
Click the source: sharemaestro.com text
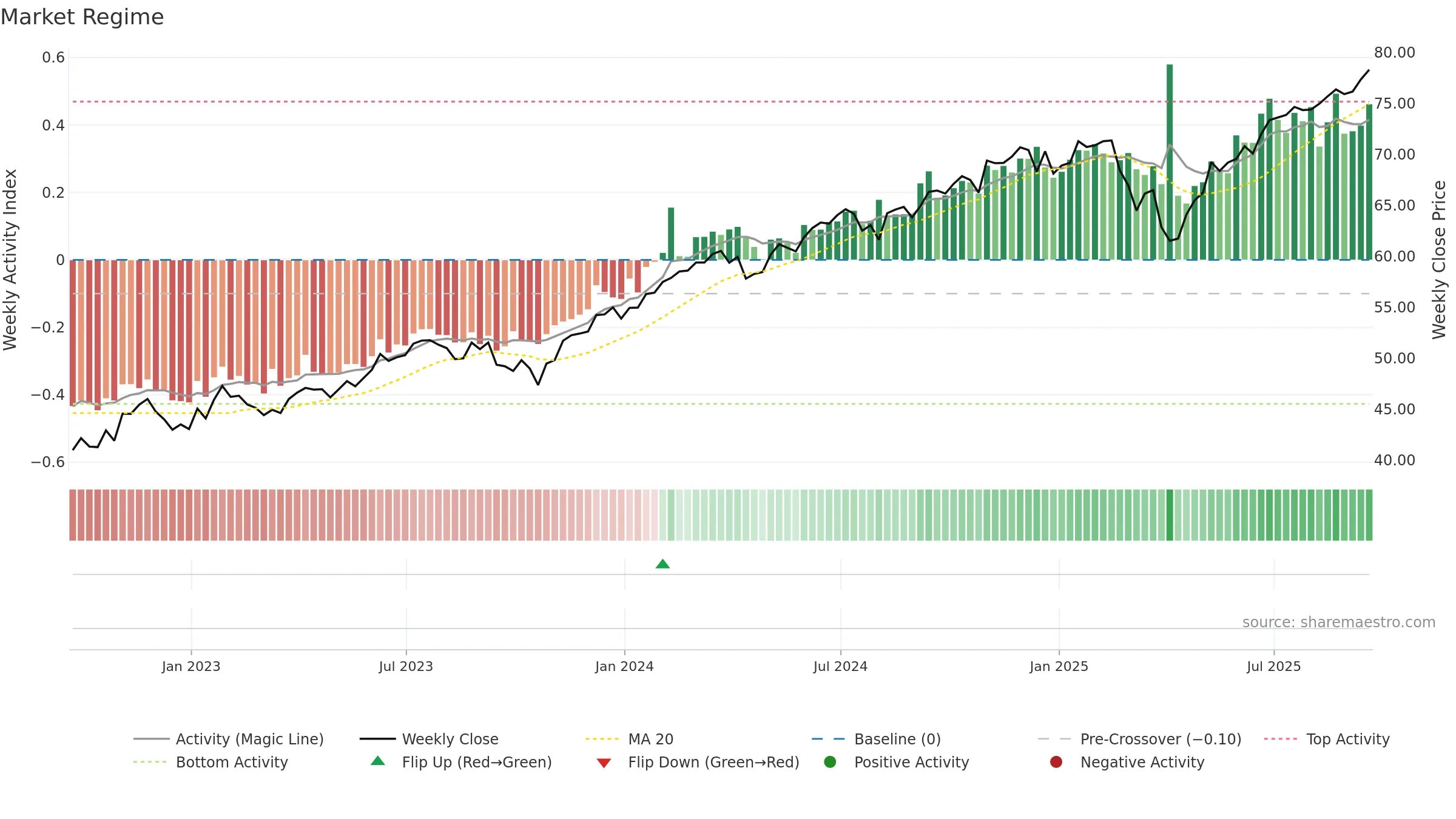1339,622
